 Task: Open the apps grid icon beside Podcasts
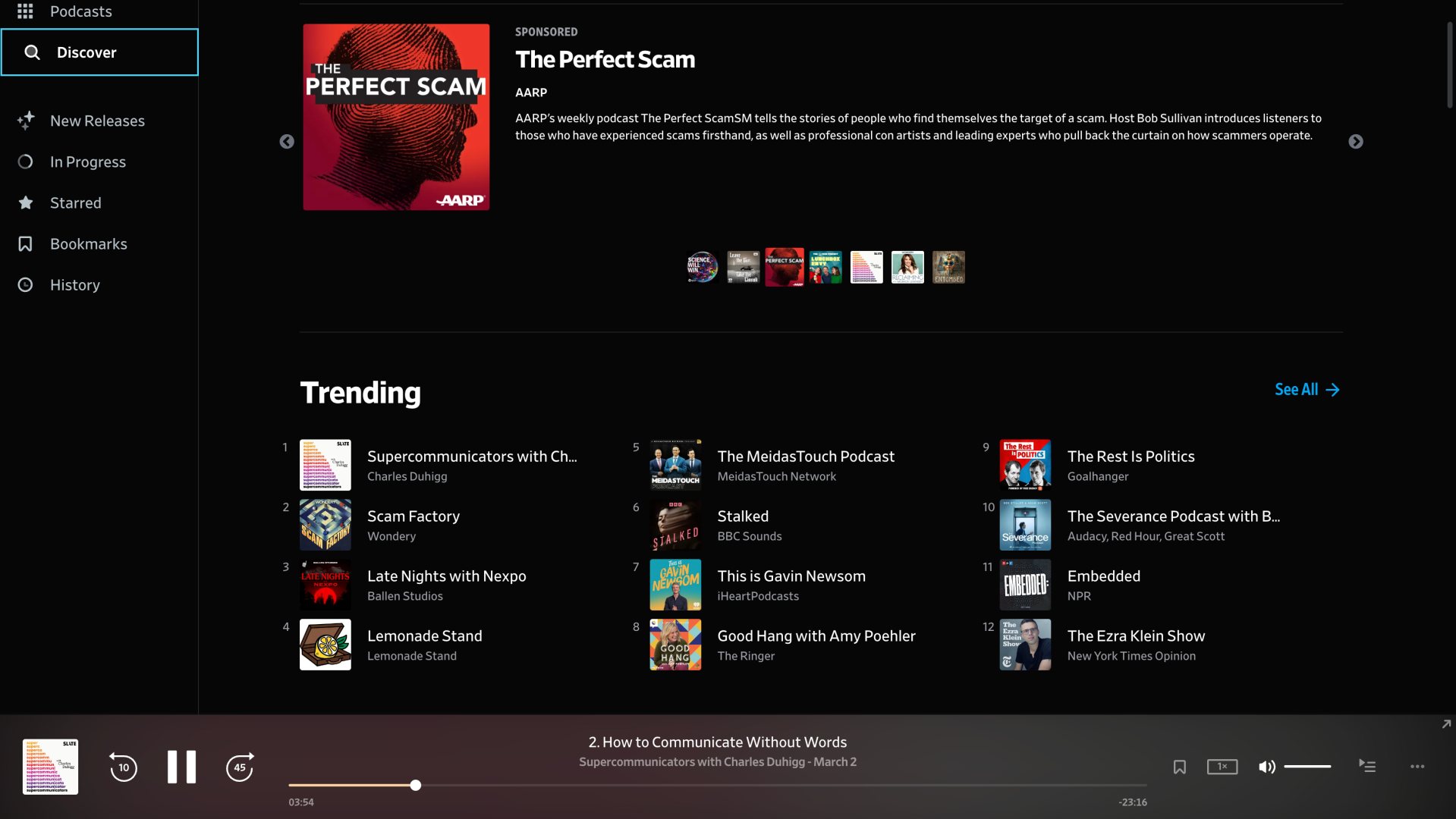click(x=25, y=11)
